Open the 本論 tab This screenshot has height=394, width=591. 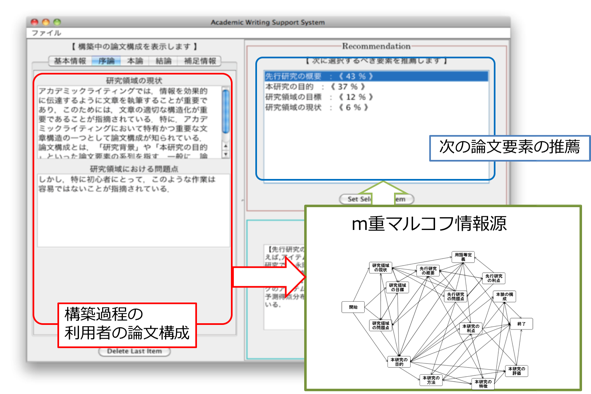point(135,61)
